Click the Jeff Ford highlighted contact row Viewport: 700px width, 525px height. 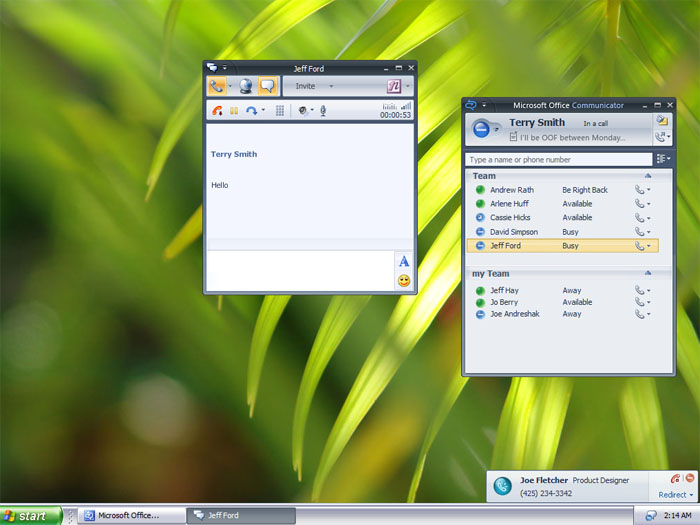pos(562,246)
